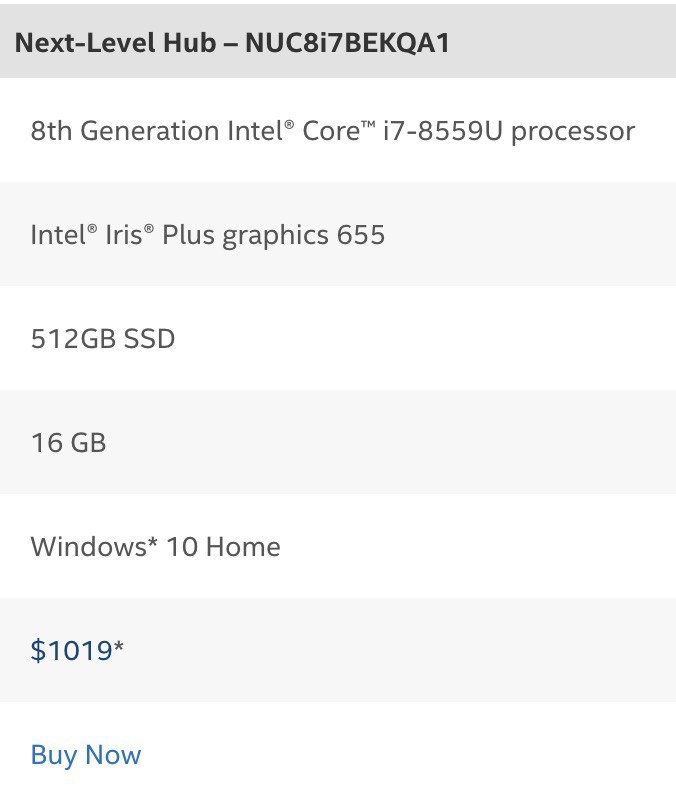
Task: Click the word Plus in graphics row
Action: 188,235
